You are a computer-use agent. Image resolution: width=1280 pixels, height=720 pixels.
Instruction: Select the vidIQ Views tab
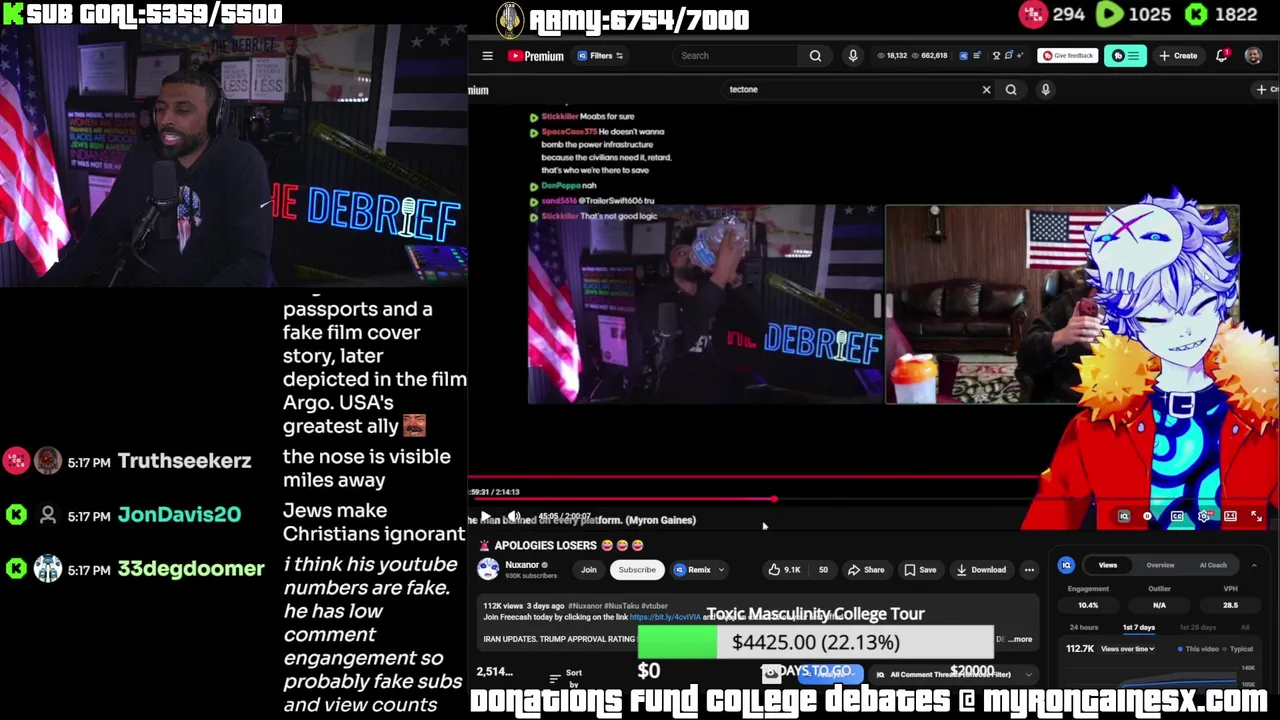coord(1108,566)
